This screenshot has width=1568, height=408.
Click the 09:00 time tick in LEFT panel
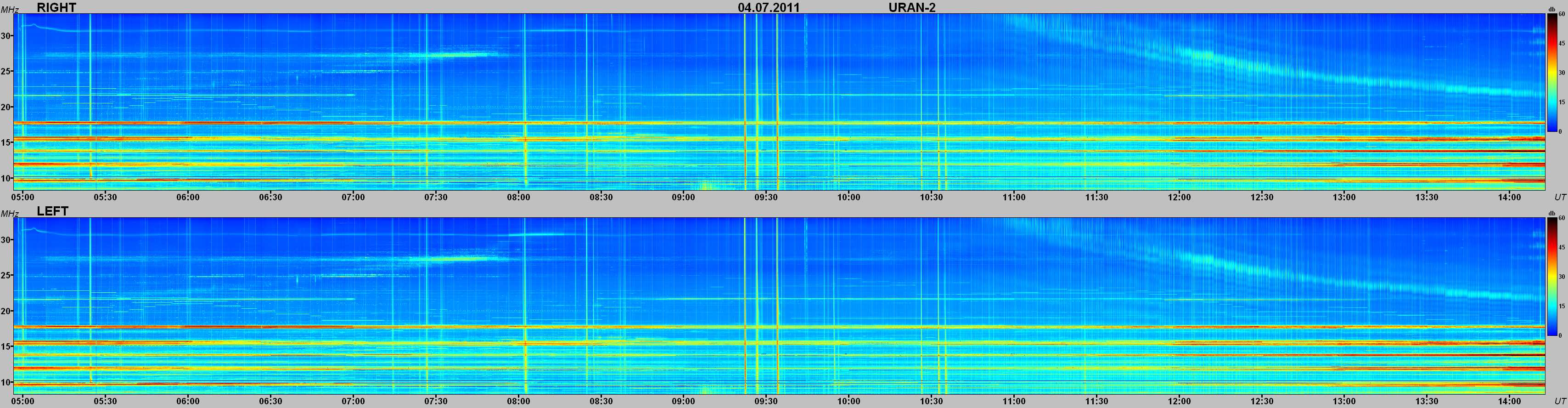coord(684,401)
